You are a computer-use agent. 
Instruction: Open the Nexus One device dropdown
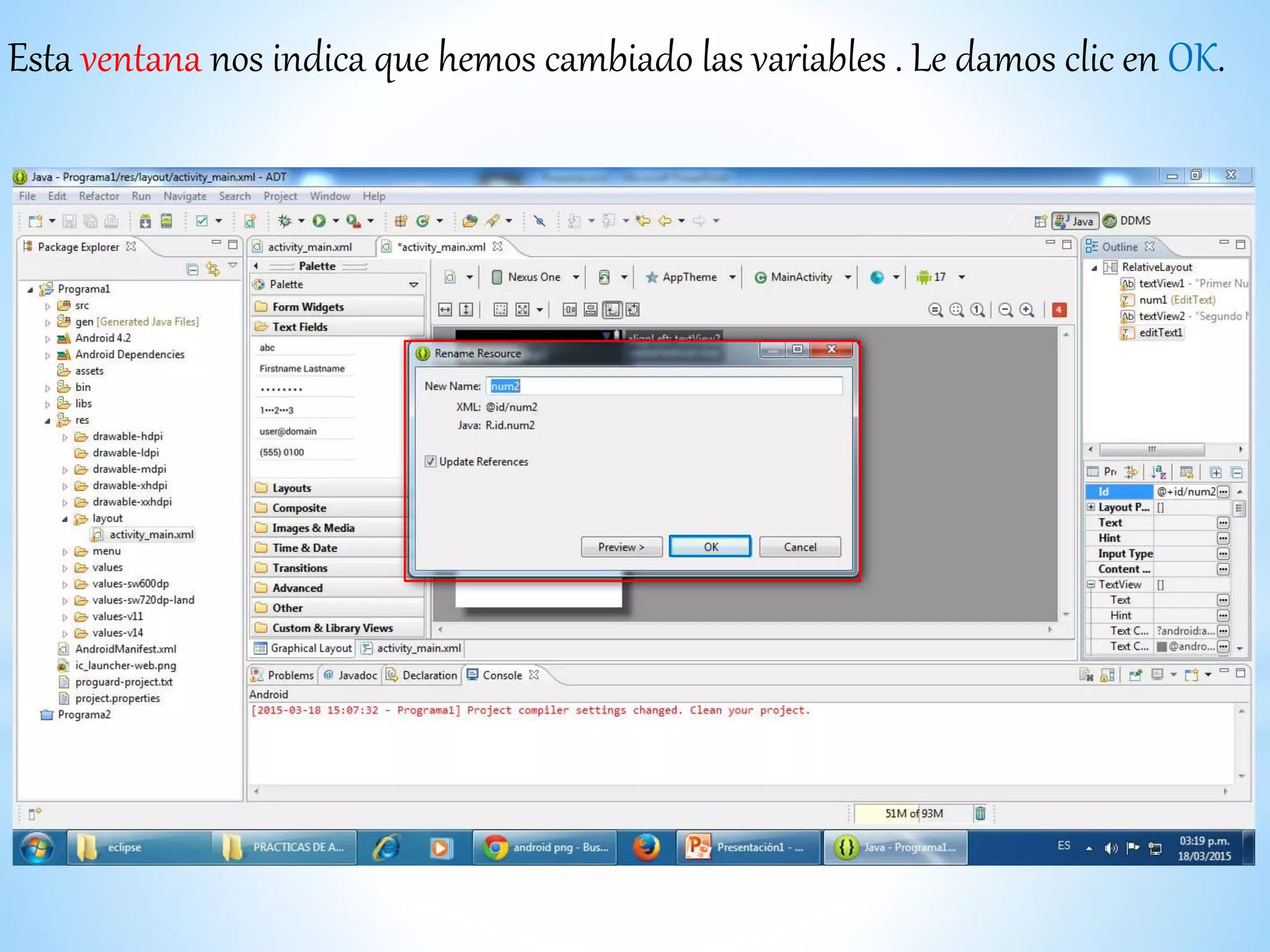536,278
